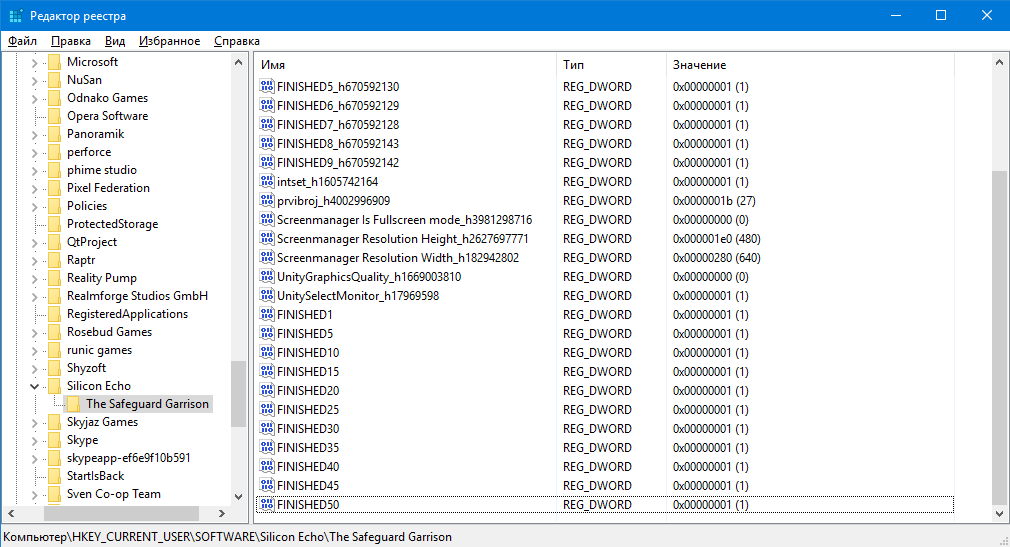
Task: Click the tree pane vertical scrollbar thumb
Action: click(238, 394)
